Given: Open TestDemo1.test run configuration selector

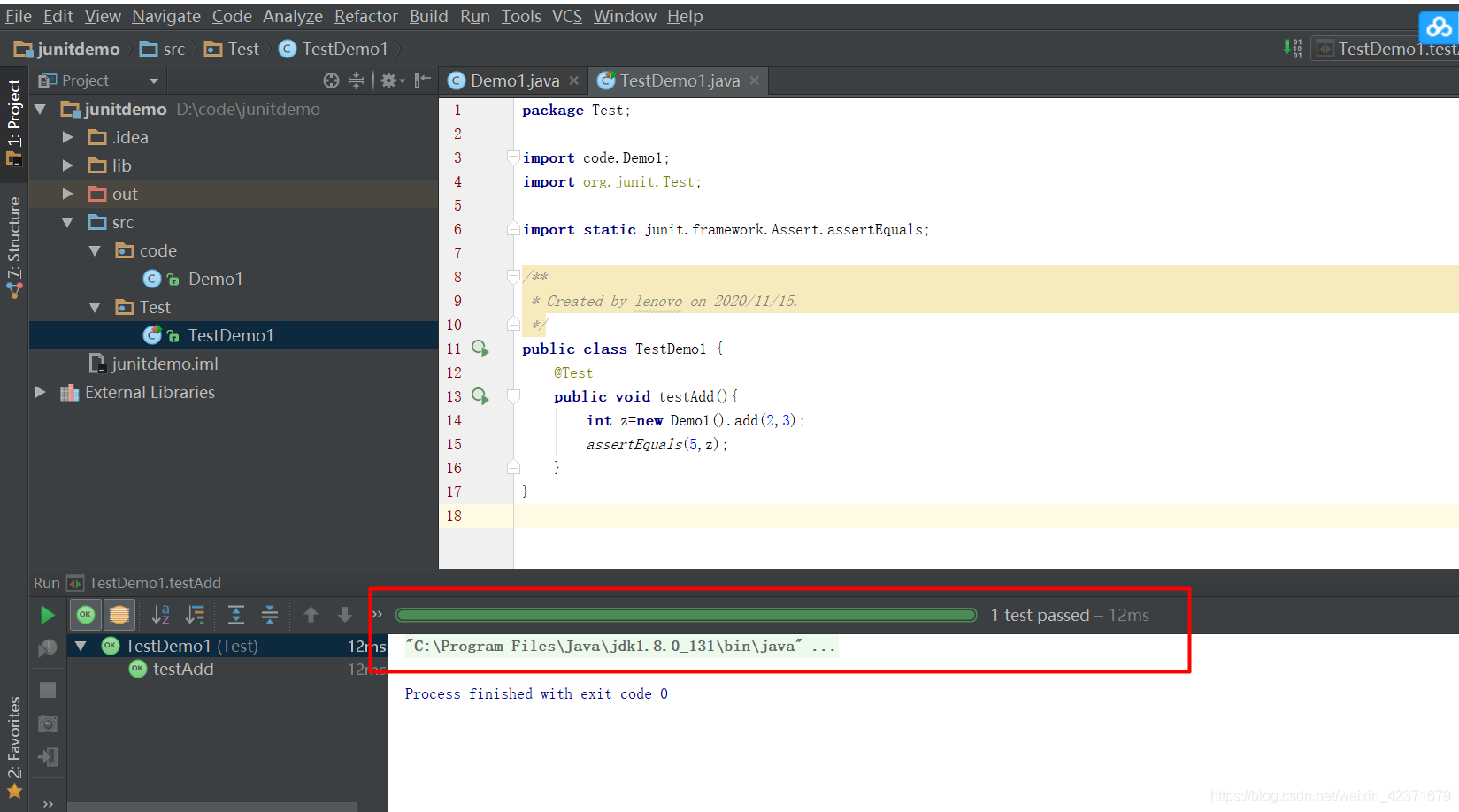Looking at the screenshot, I should (x=1386, y=49).
